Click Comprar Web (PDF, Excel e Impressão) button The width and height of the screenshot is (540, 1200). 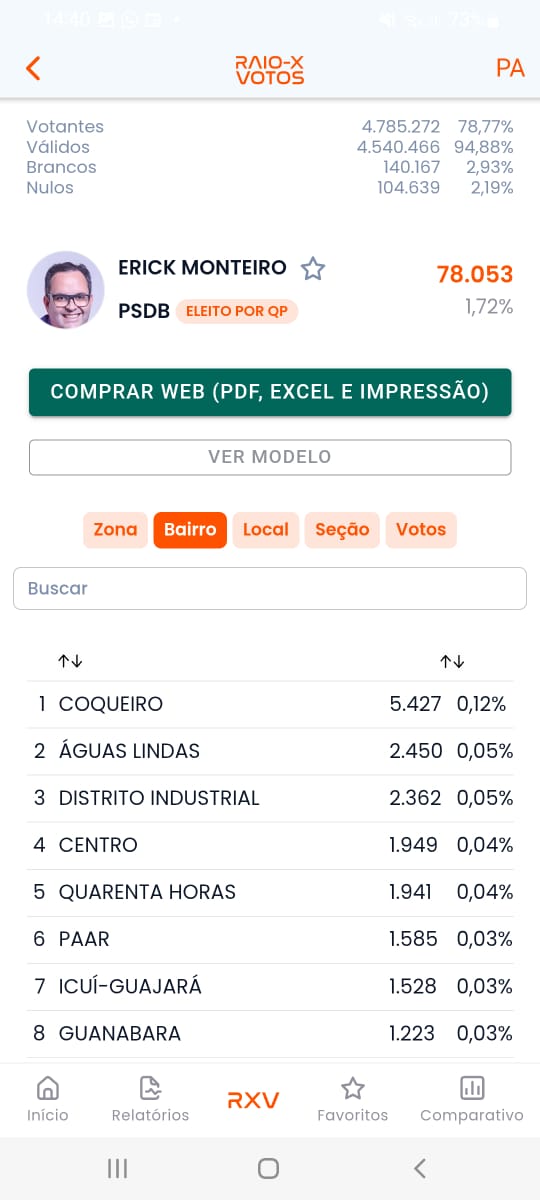pos(270,392)
